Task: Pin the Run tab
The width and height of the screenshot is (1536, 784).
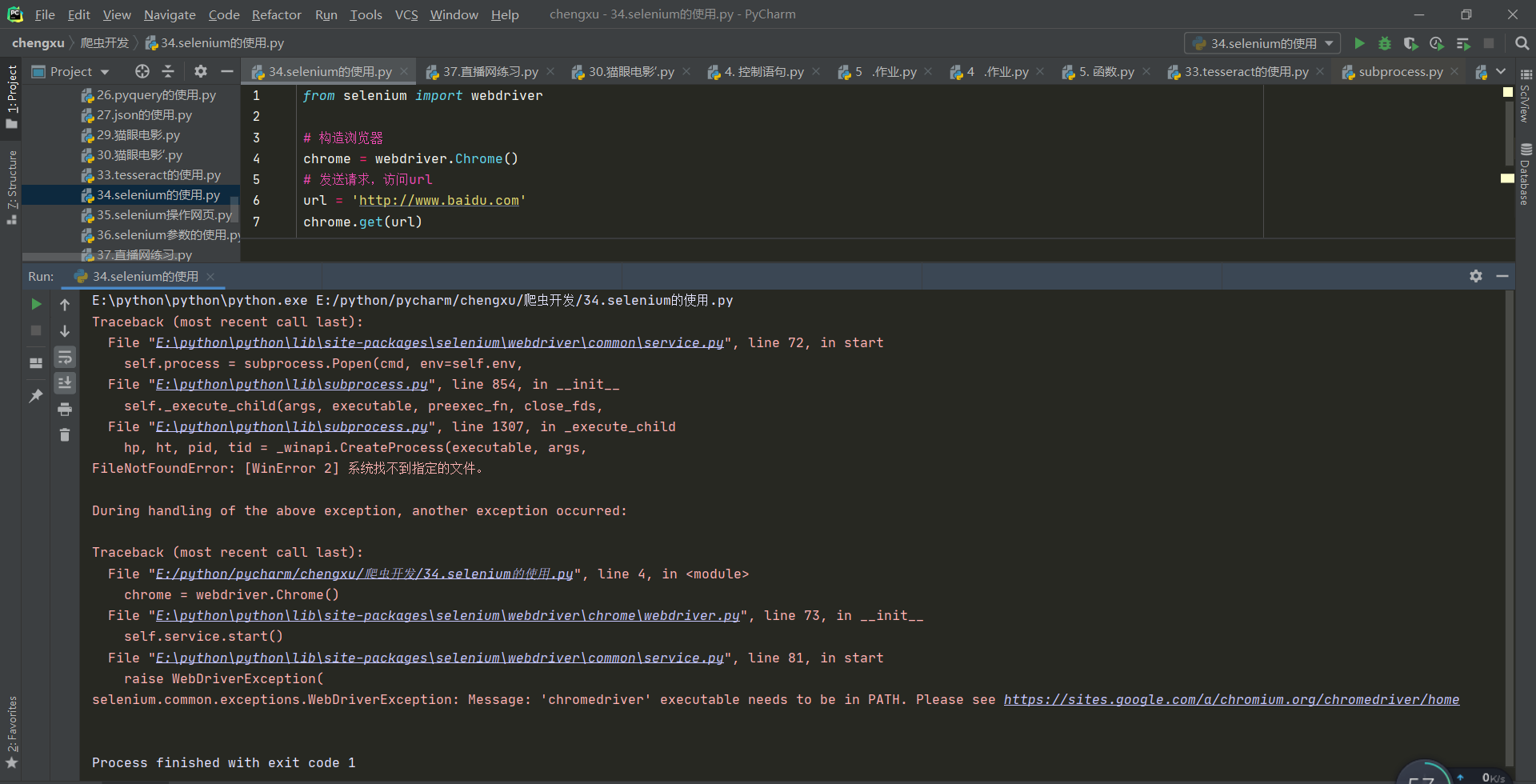Action: pyautogui.click(x=36, y=395)
